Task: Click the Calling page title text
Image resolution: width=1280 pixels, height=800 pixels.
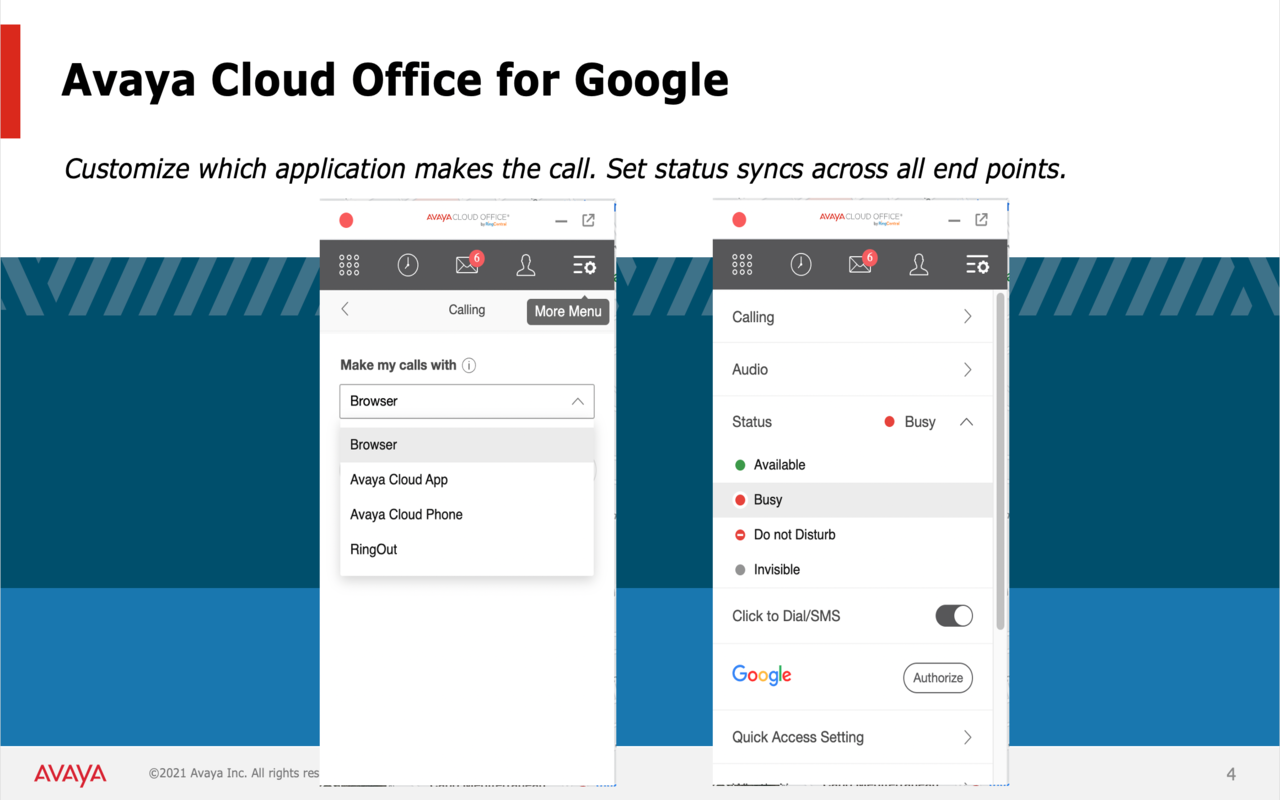Action: pyautogui.click(x=467, y=310)
